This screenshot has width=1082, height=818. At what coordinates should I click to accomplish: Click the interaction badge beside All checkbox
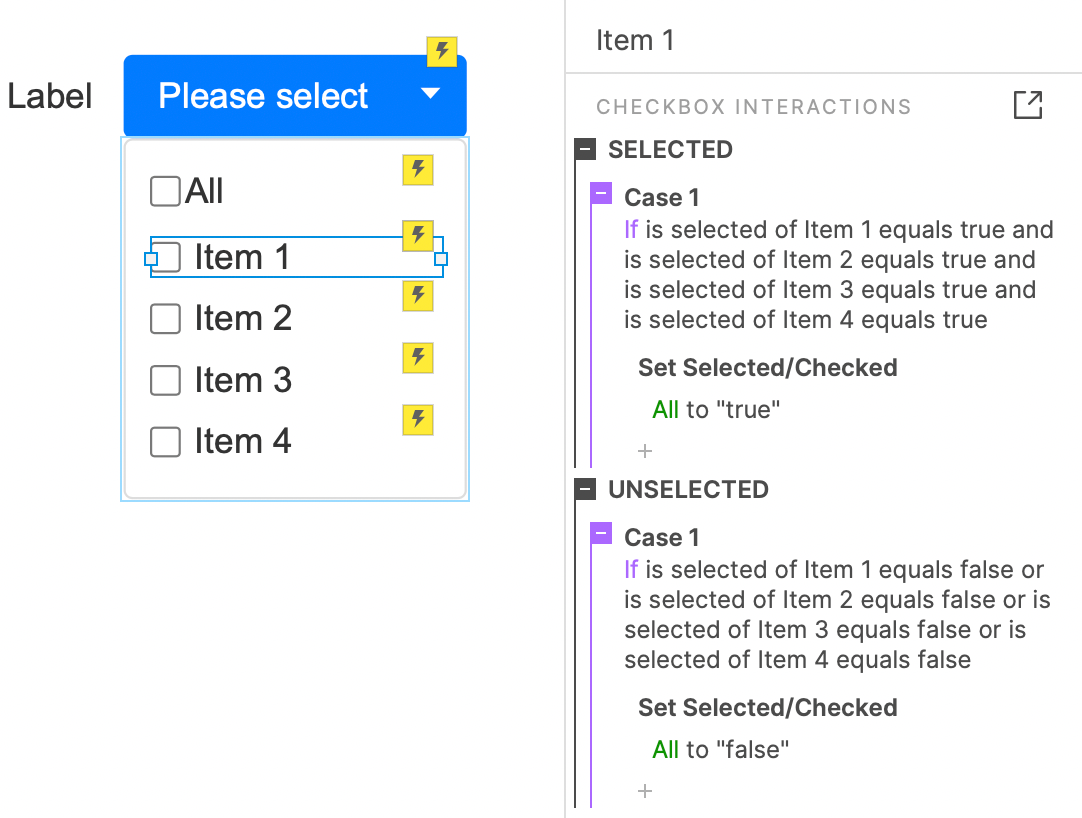point(417,170)
